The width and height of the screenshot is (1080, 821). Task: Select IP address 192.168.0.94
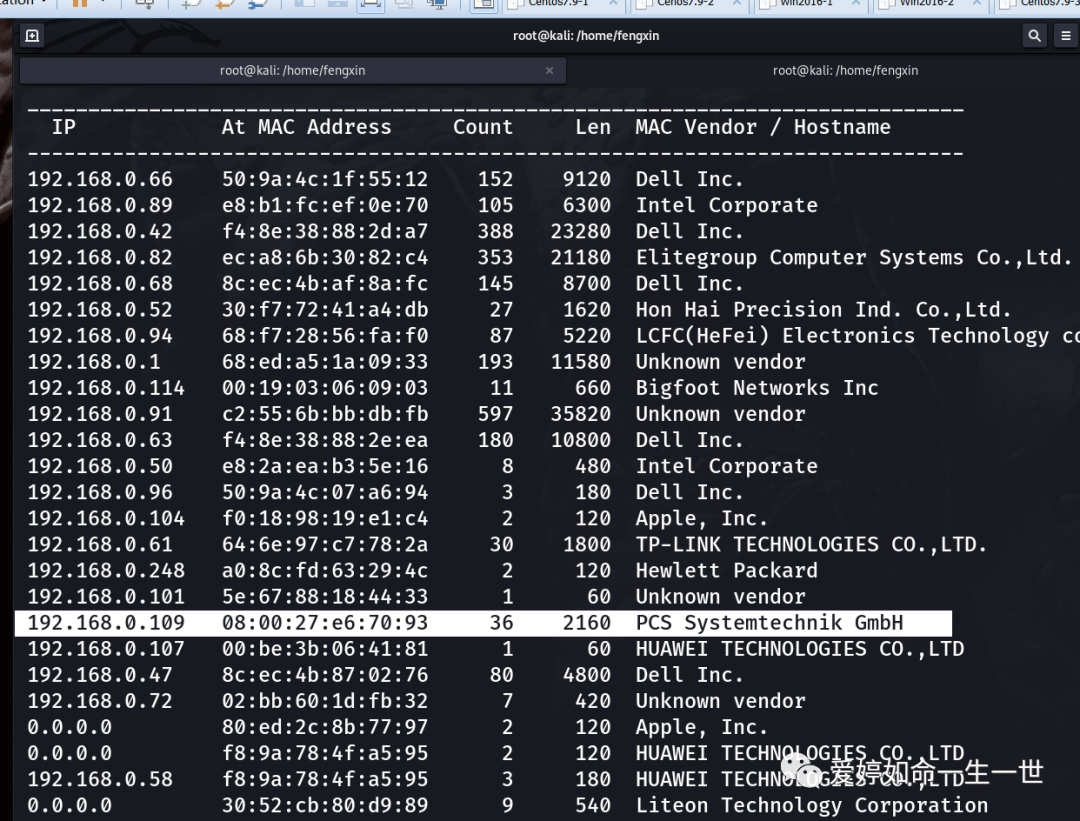100,336
